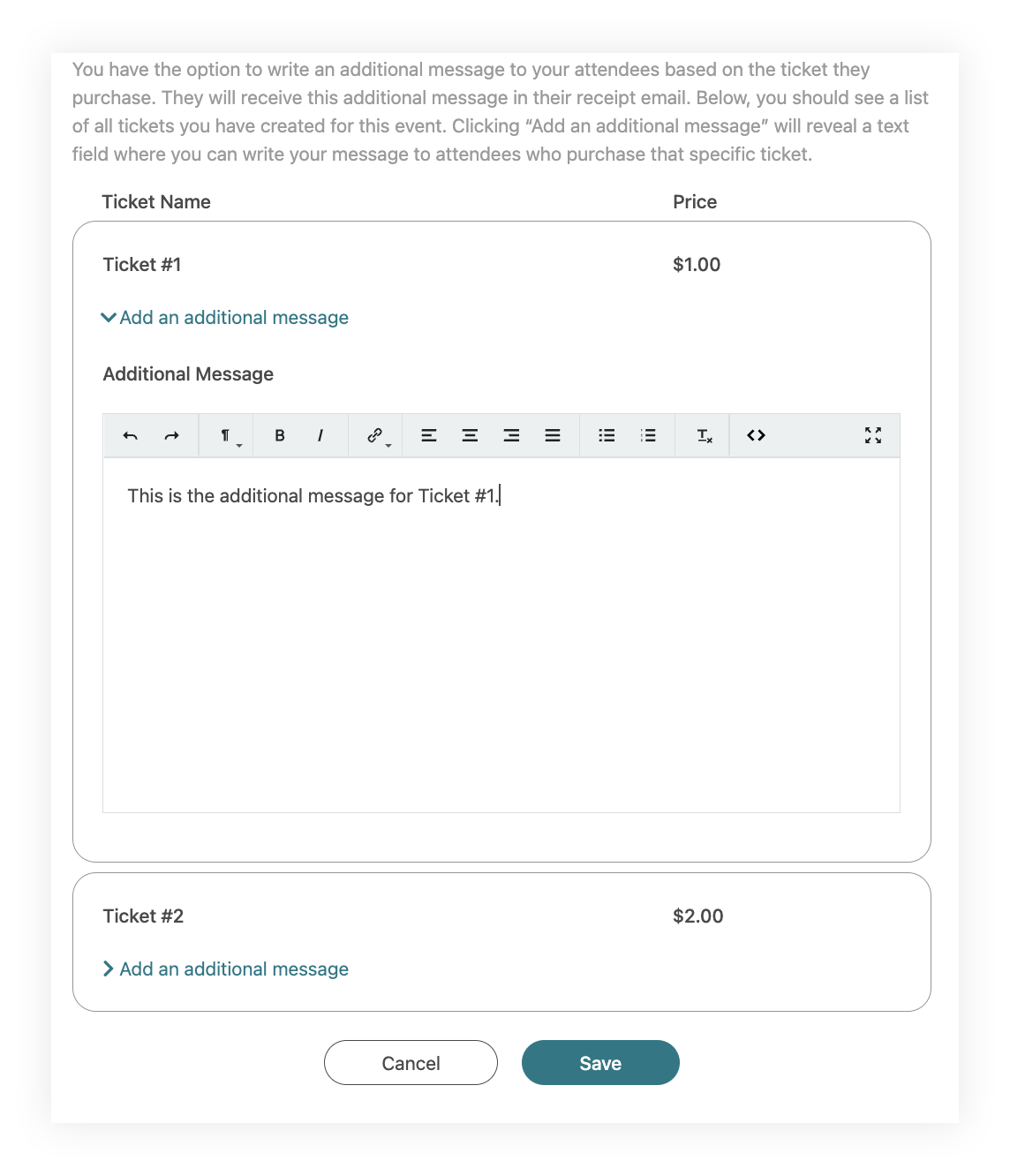1010x1176 pixels.
Task: Switch to HTML code view
Action: pos(756,435)
